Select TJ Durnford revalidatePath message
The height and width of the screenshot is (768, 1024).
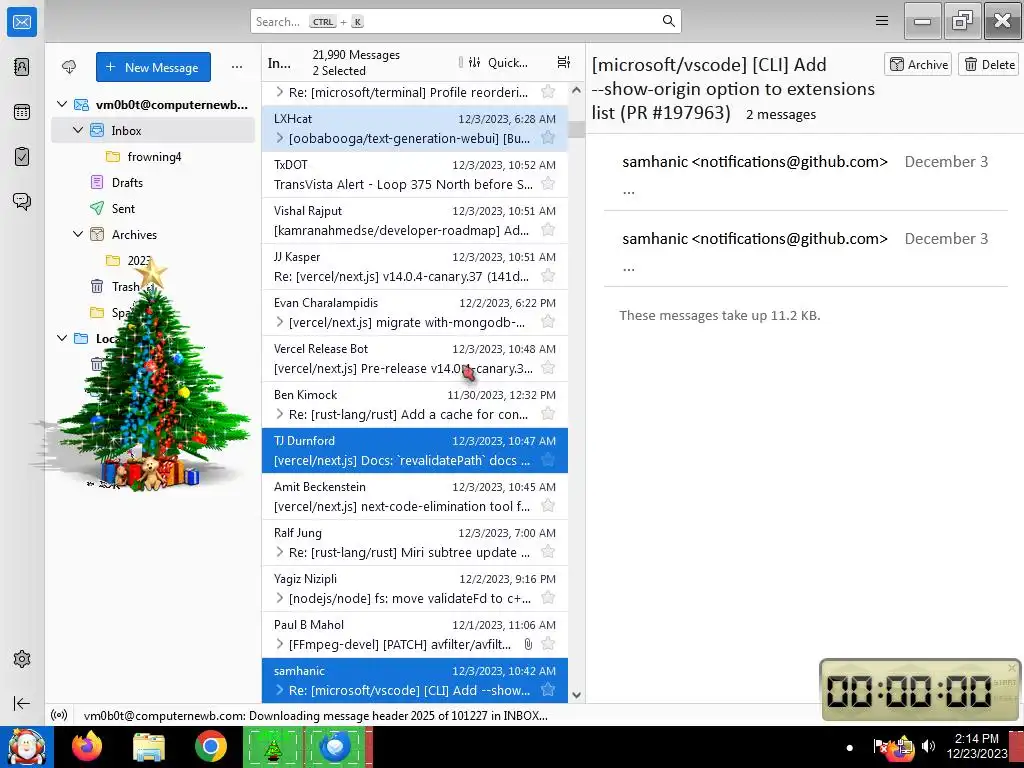coord(415,451)
